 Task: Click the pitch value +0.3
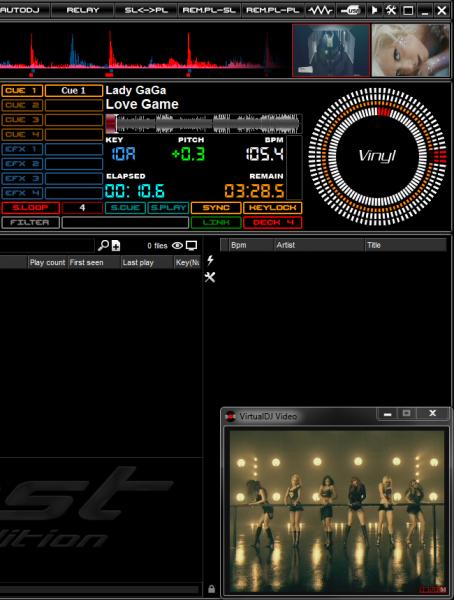pyautogui.click(x=188, y=154)
